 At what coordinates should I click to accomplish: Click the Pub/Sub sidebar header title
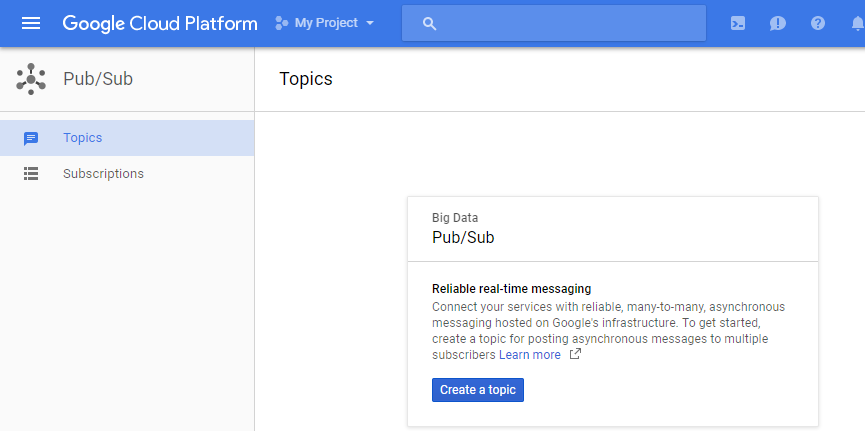pos(98,79)
